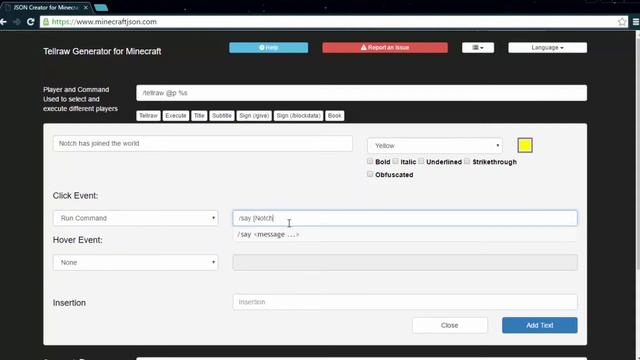Screen dimensions: 640x360
Task: Expand the Run Command click event dropdown
Action: click(136, 218)
